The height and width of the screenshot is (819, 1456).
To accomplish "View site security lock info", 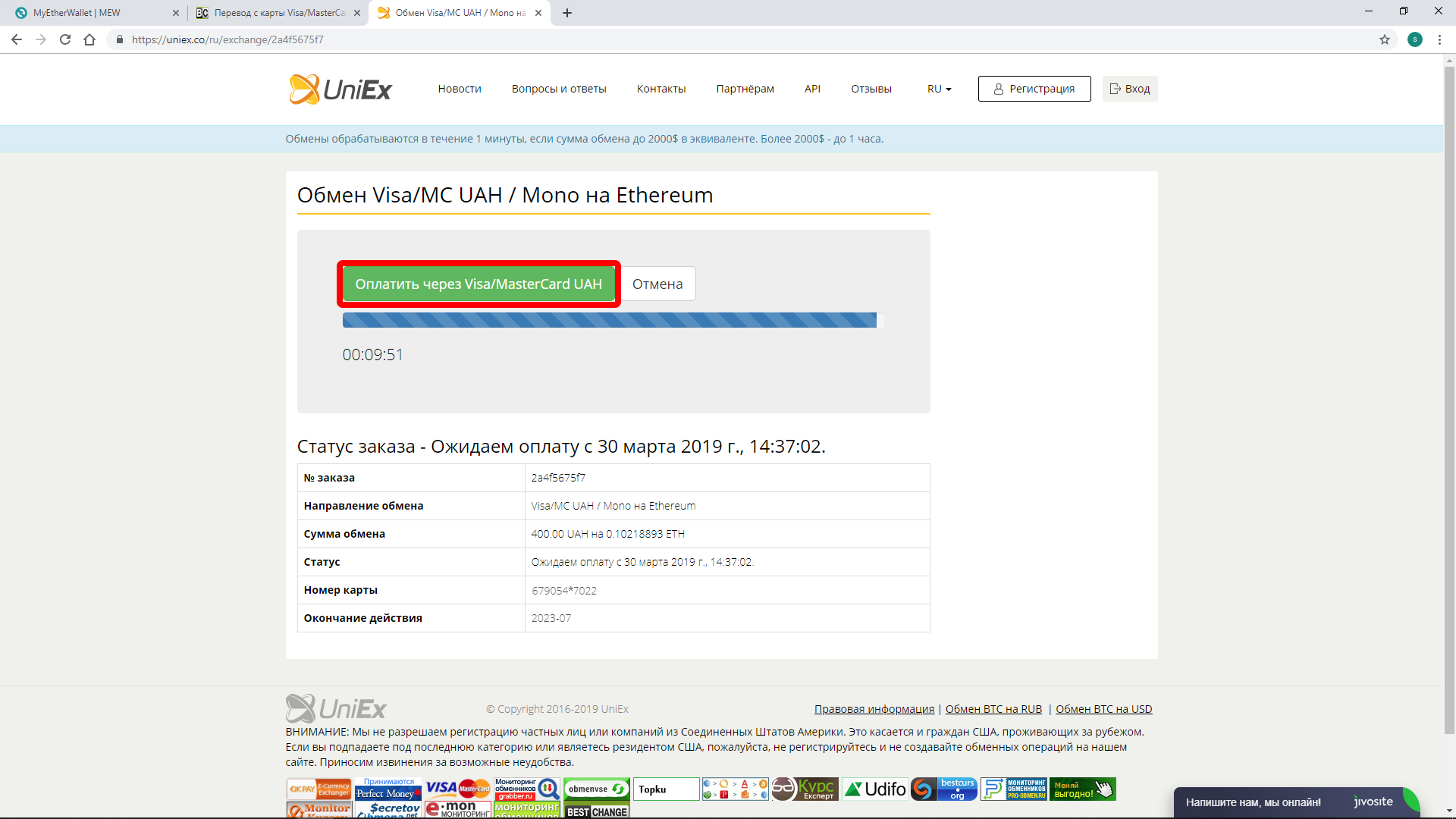I will 119,39.
